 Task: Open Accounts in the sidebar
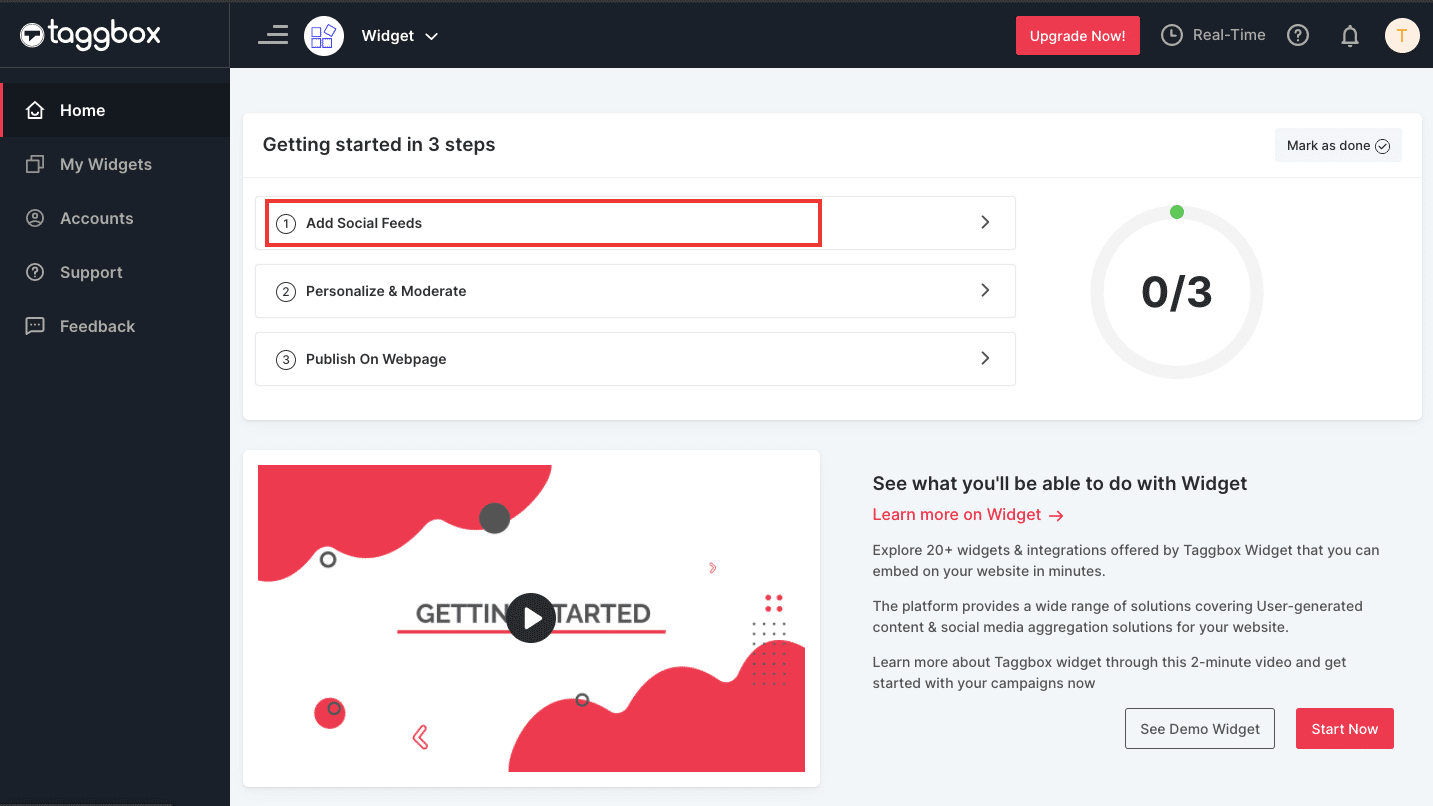click(x=96, y=218)
